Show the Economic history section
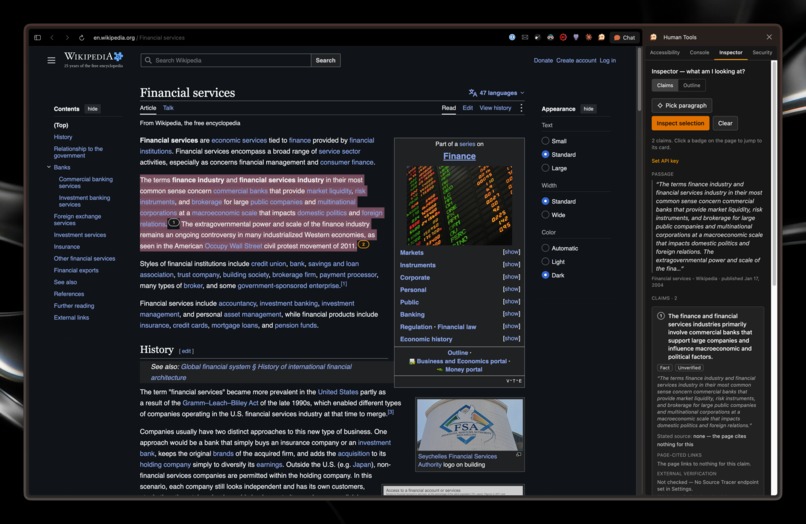This screenshot has width=806, height=524. 511,338
